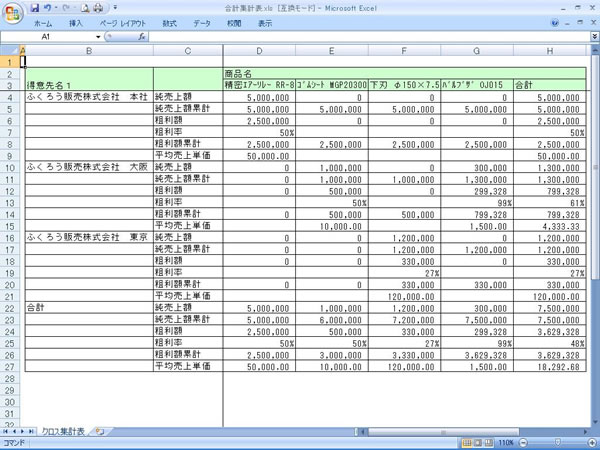Select column D header

pyautogui.click(x=259, y=51)
